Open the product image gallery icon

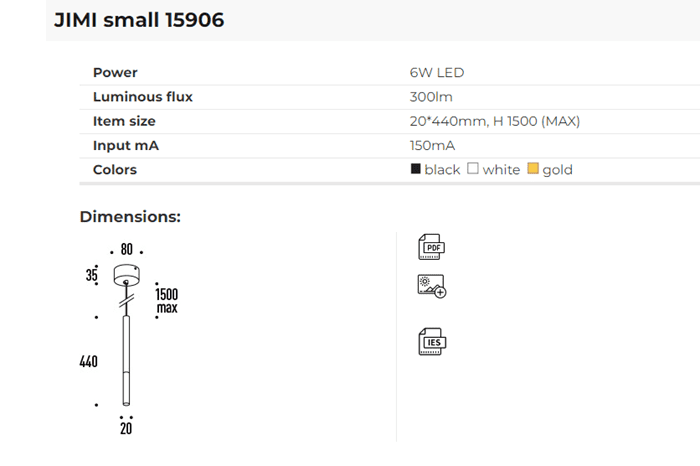431,286
